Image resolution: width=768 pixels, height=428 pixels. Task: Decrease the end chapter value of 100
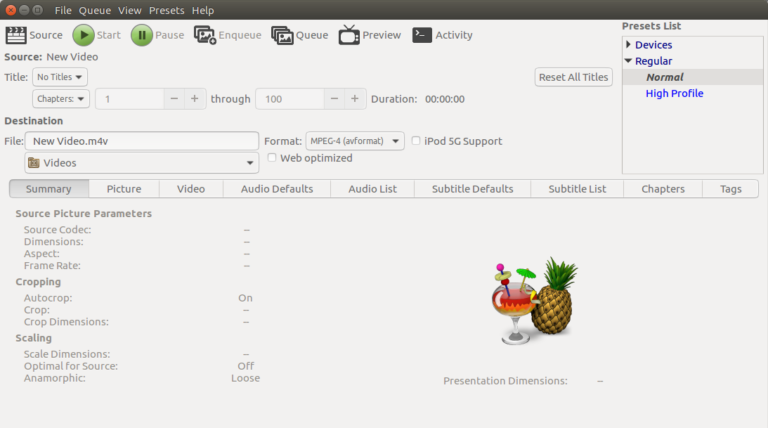(334, 99)
